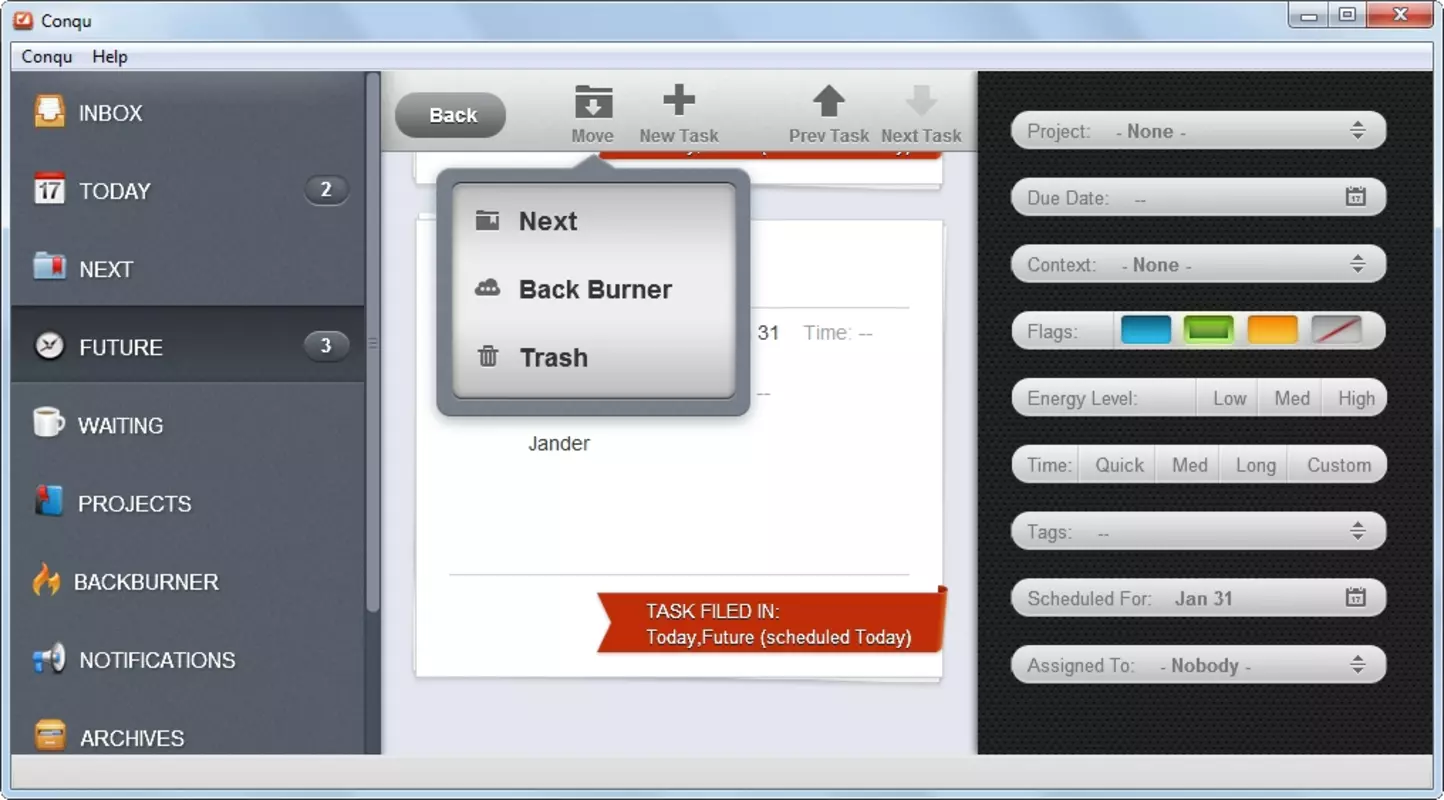Click the Move toolbar icon

pos(593,102)
